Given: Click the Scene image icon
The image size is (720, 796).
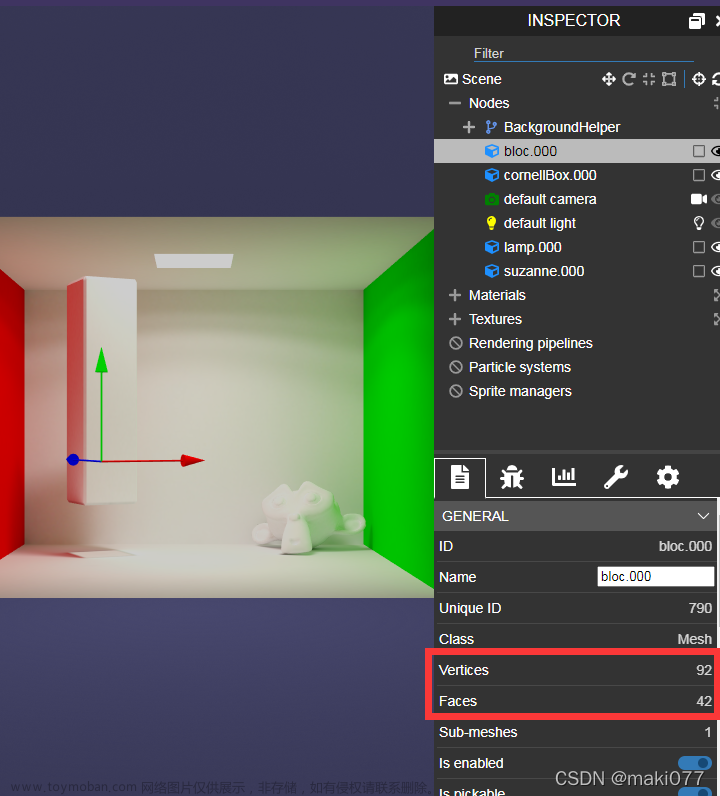Looking at the screenshot, I should [450, 79].
